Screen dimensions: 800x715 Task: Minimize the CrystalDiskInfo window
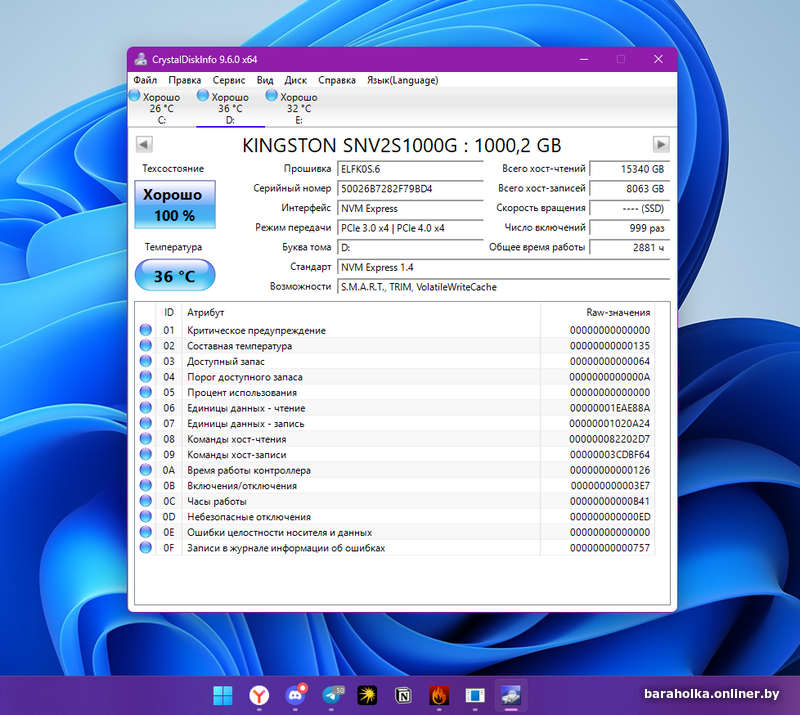tap(584, 59)
